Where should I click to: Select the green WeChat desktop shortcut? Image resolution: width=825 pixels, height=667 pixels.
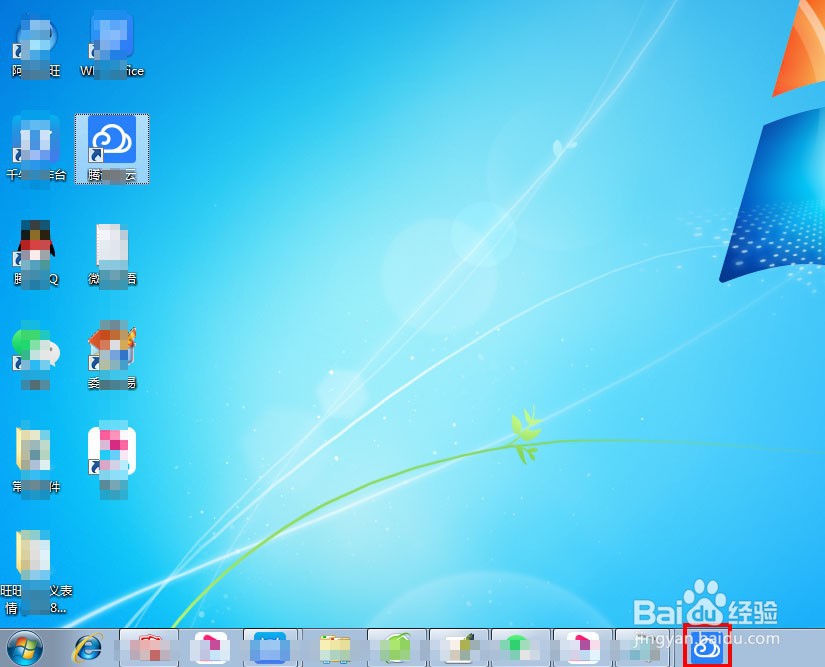click(36, 356)
